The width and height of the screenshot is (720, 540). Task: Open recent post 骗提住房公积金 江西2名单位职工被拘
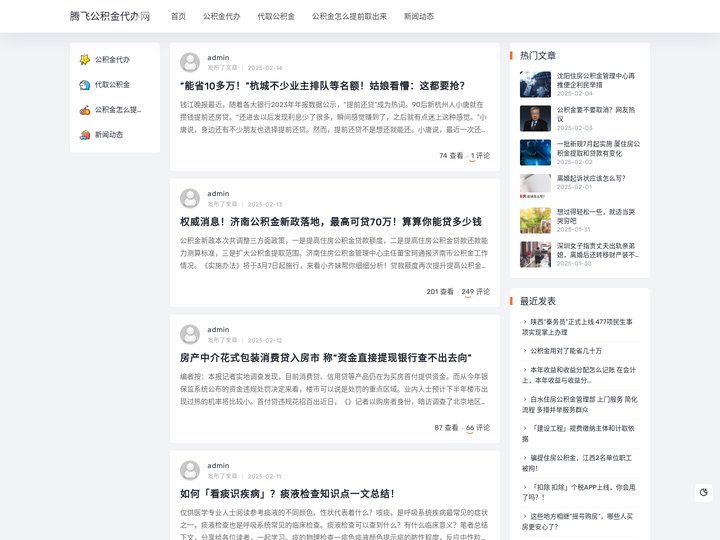click(577, 463)
